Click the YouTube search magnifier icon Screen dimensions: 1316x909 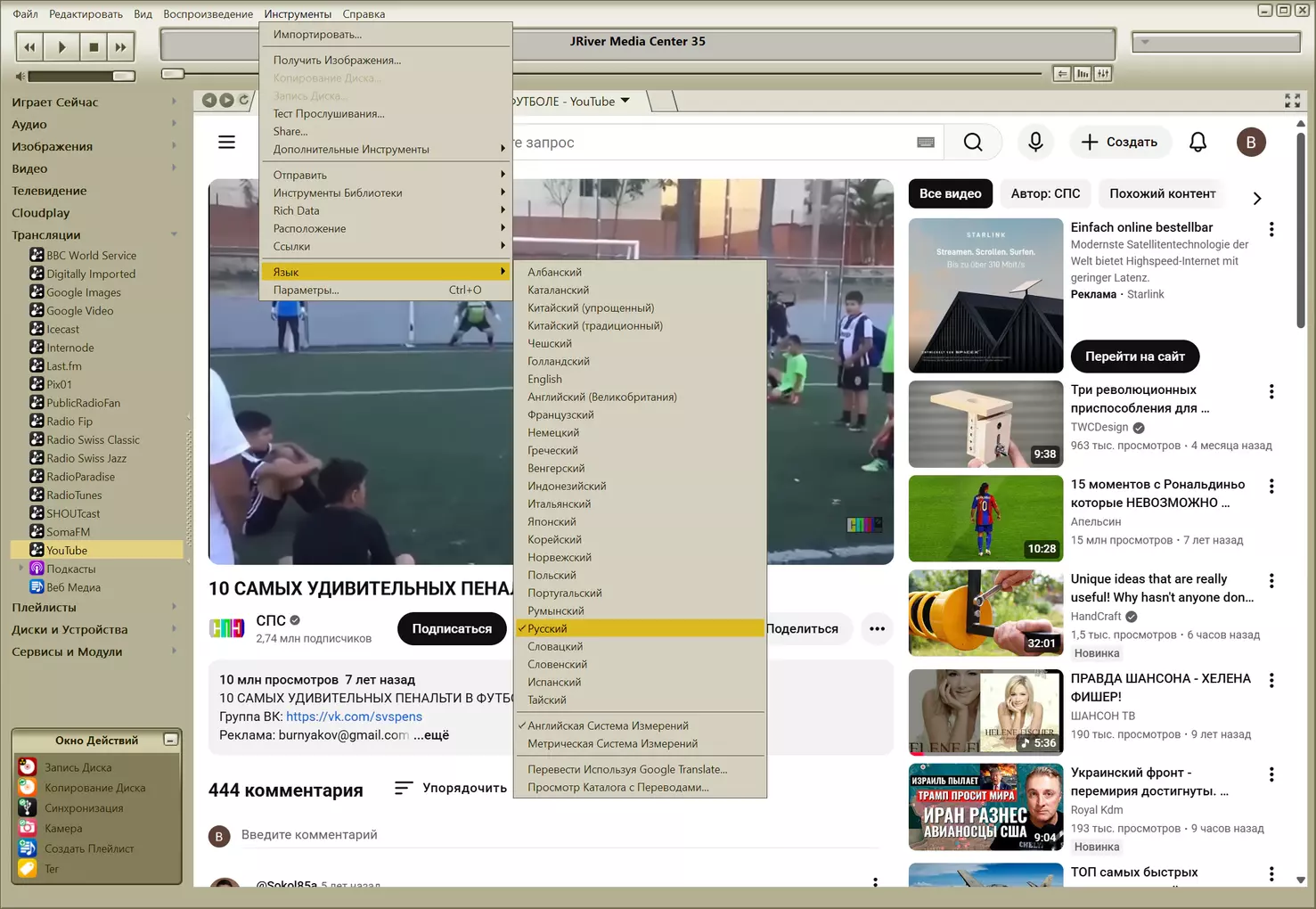[x=973, y=142]
